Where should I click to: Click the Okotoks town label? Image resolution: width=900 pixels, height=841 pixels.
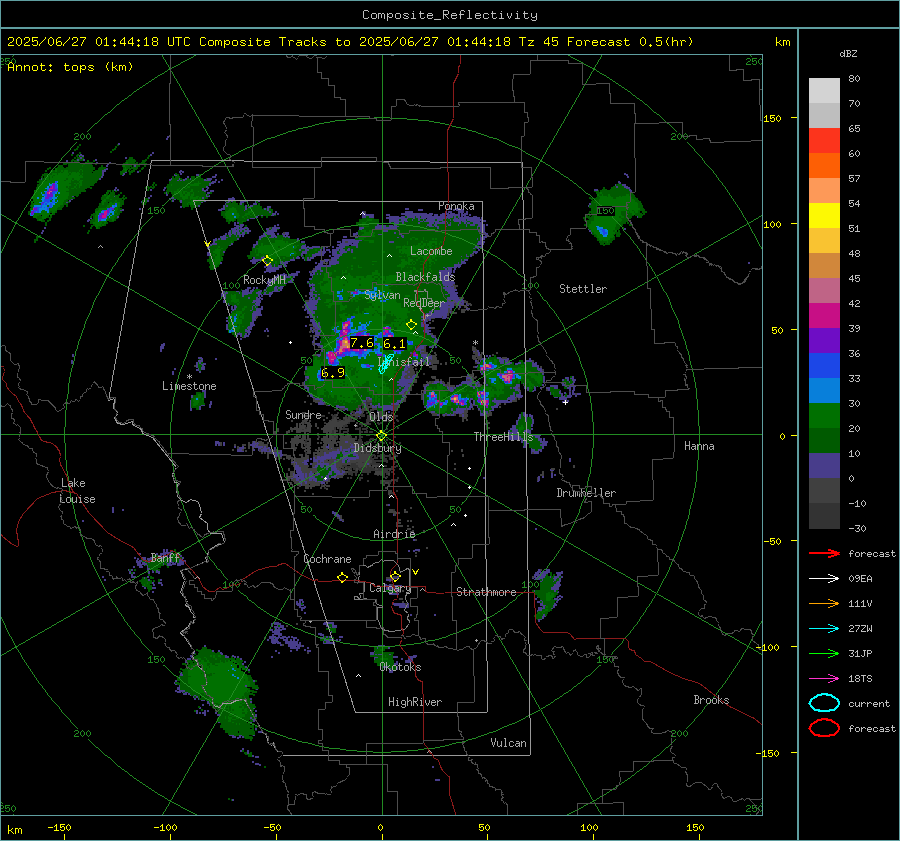tap(400, 667)
